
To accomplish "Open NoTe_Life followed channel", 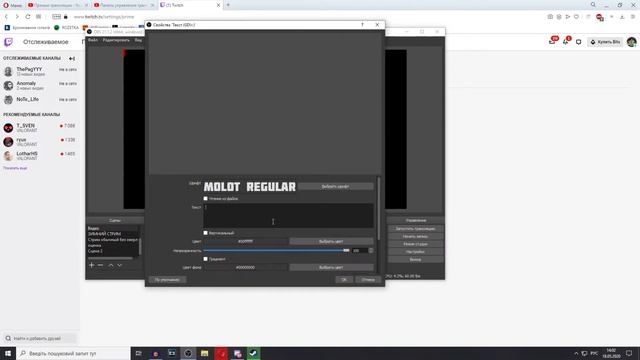I will (x=40, y=99).
